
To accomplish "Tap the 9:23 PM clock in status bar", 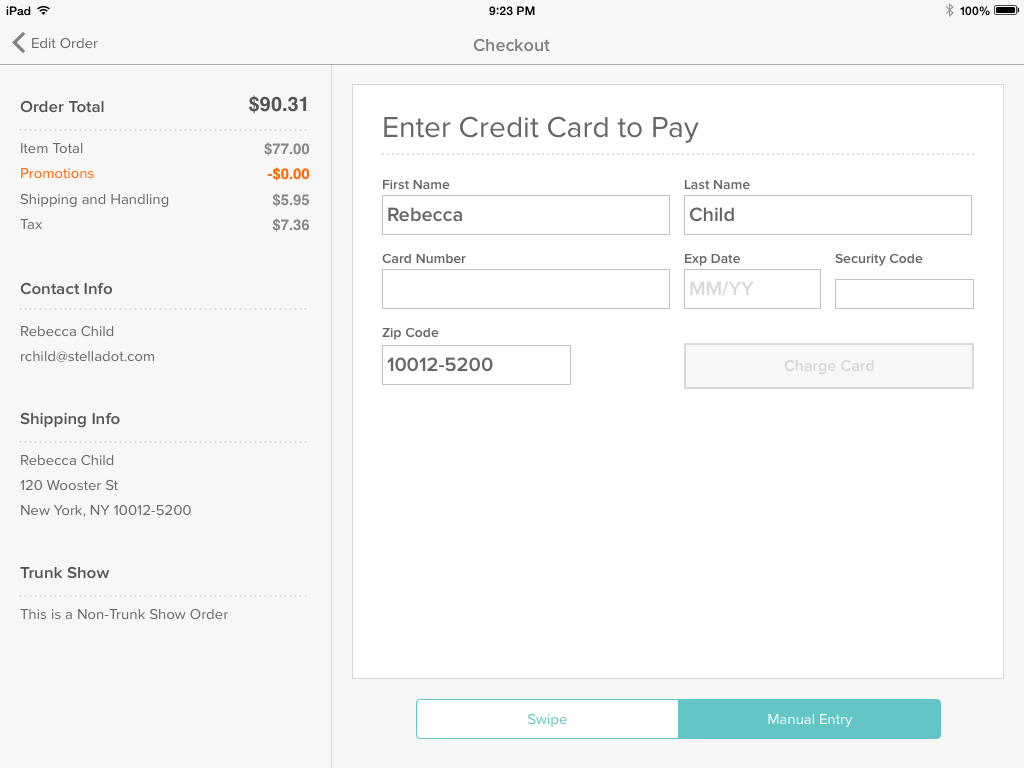I will pyautogui.click(x=511, y=11).
